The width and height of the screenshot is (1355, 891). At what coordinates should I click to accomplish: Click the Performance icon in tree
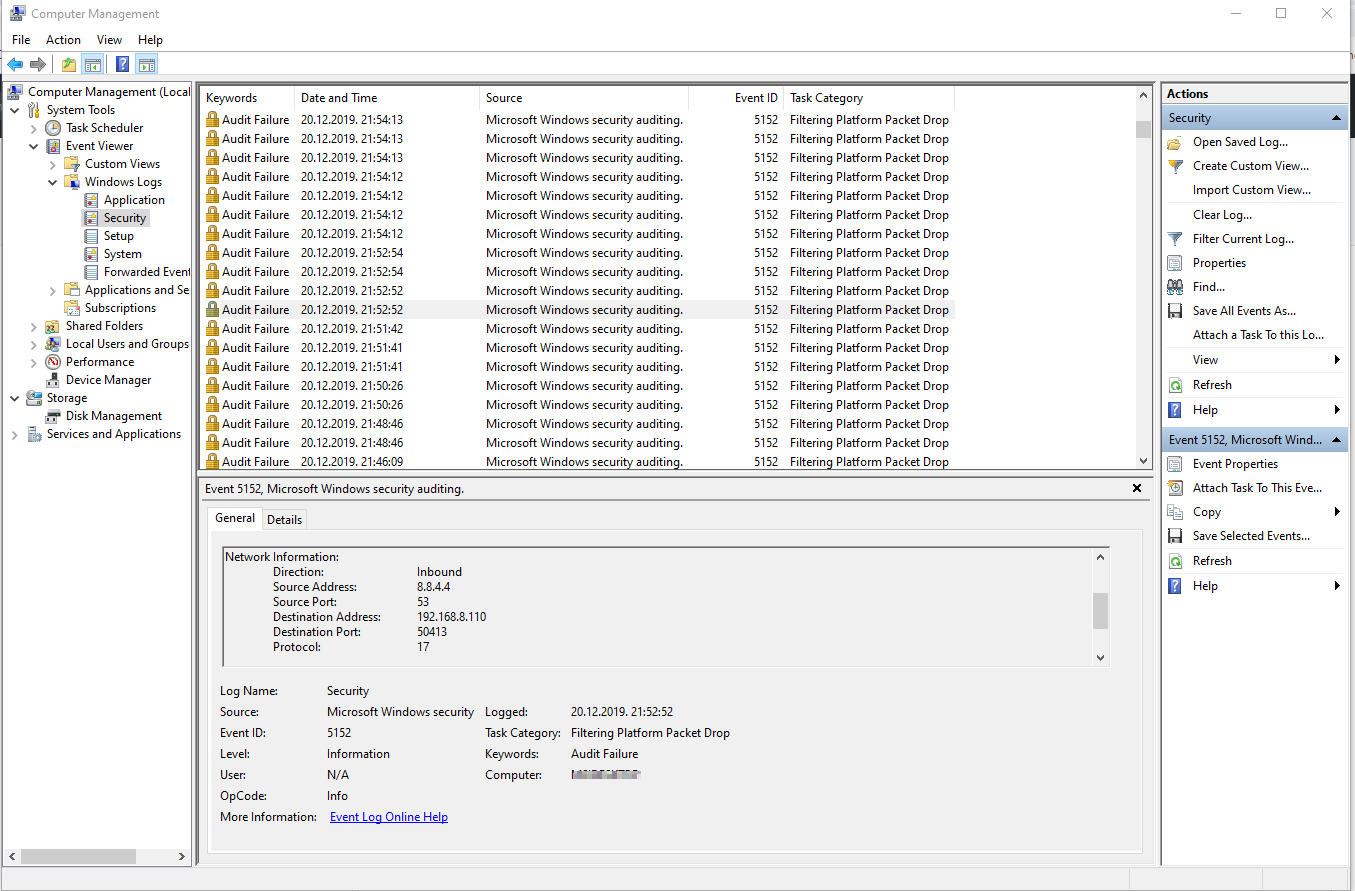pyautogui.click(x=53, y=362)
